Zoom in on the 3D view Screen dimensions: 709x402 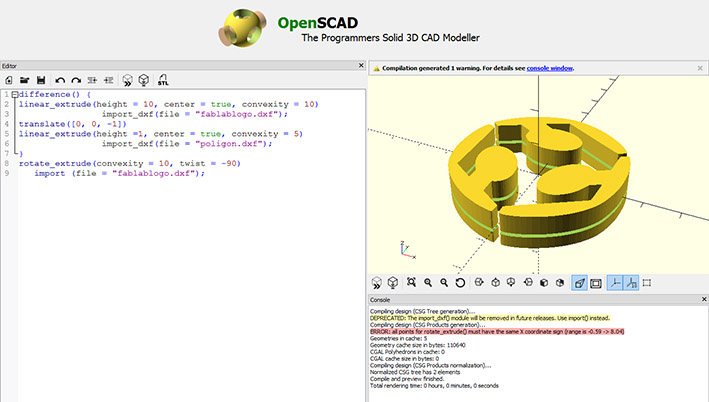pos(428,283)
